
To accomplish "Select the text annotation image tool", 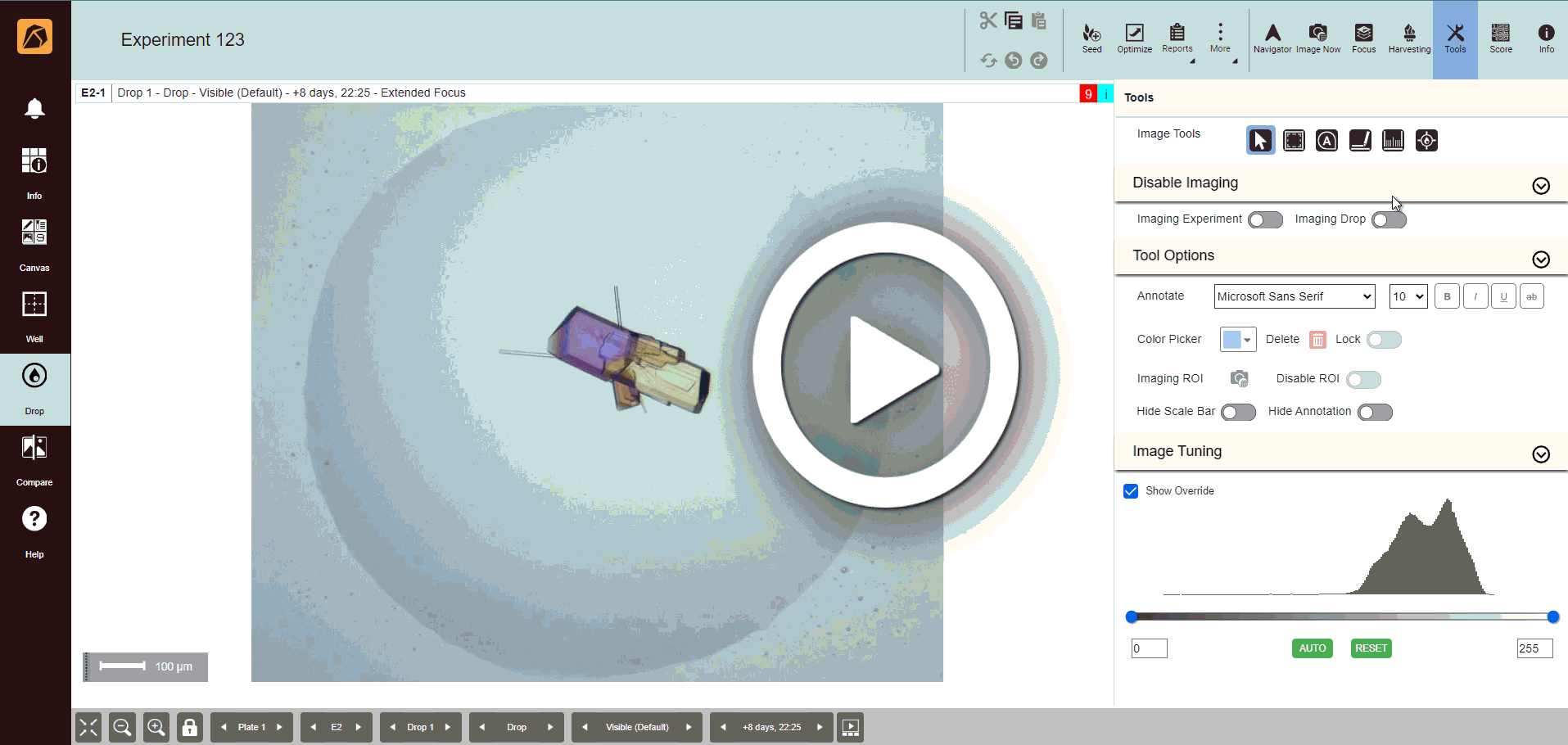I will click(1326, 141).
